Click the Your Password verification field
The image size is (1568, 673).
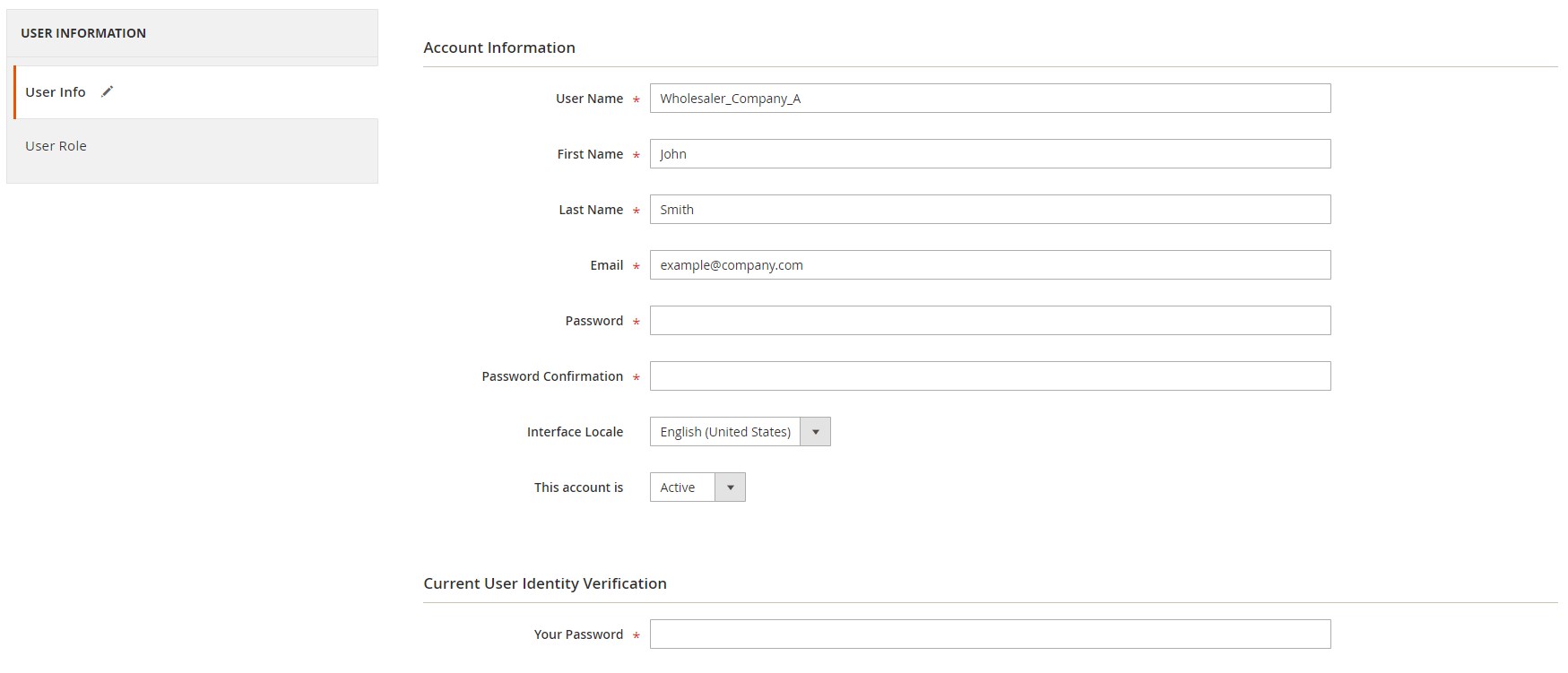tap(990, 634)
